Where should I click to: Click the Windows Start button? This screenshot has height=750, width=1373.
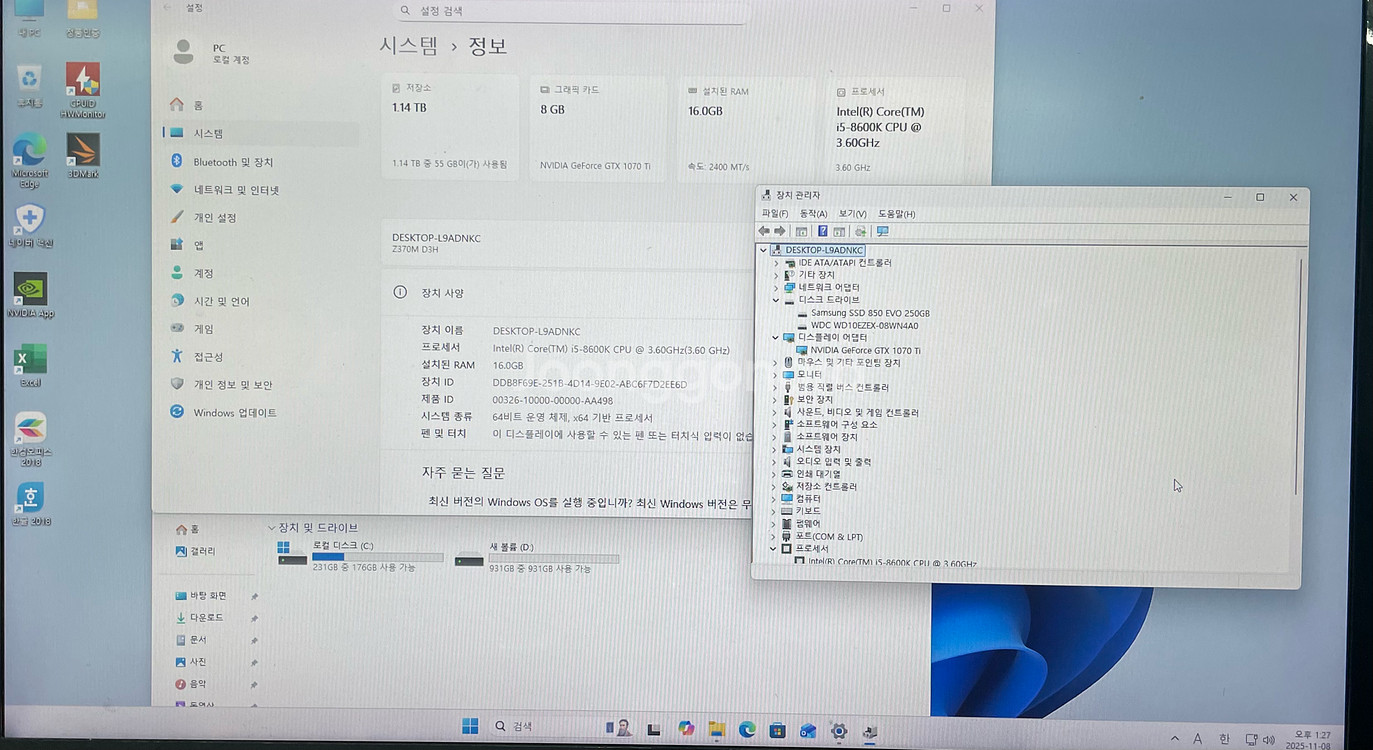click(469, 727)
